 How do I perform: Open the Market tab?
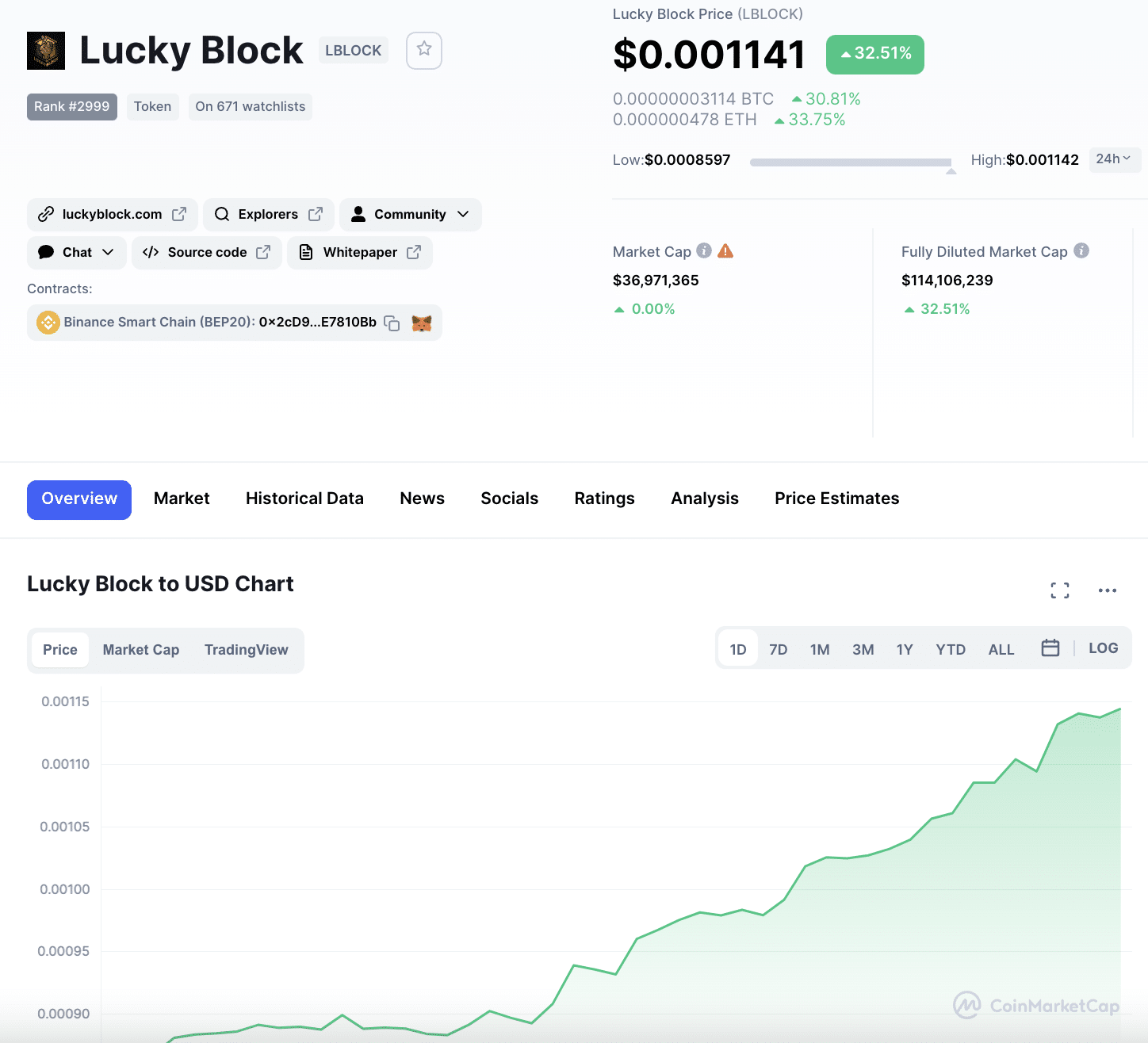182,499
